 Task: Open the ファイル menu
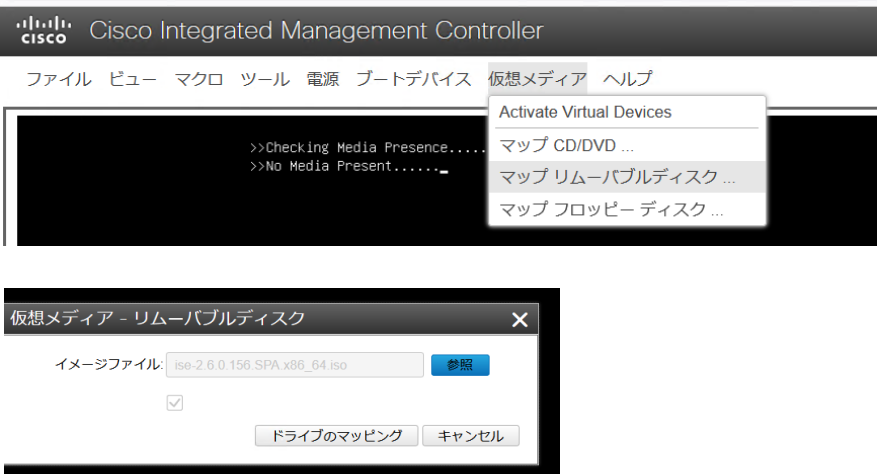coord(58,79)
